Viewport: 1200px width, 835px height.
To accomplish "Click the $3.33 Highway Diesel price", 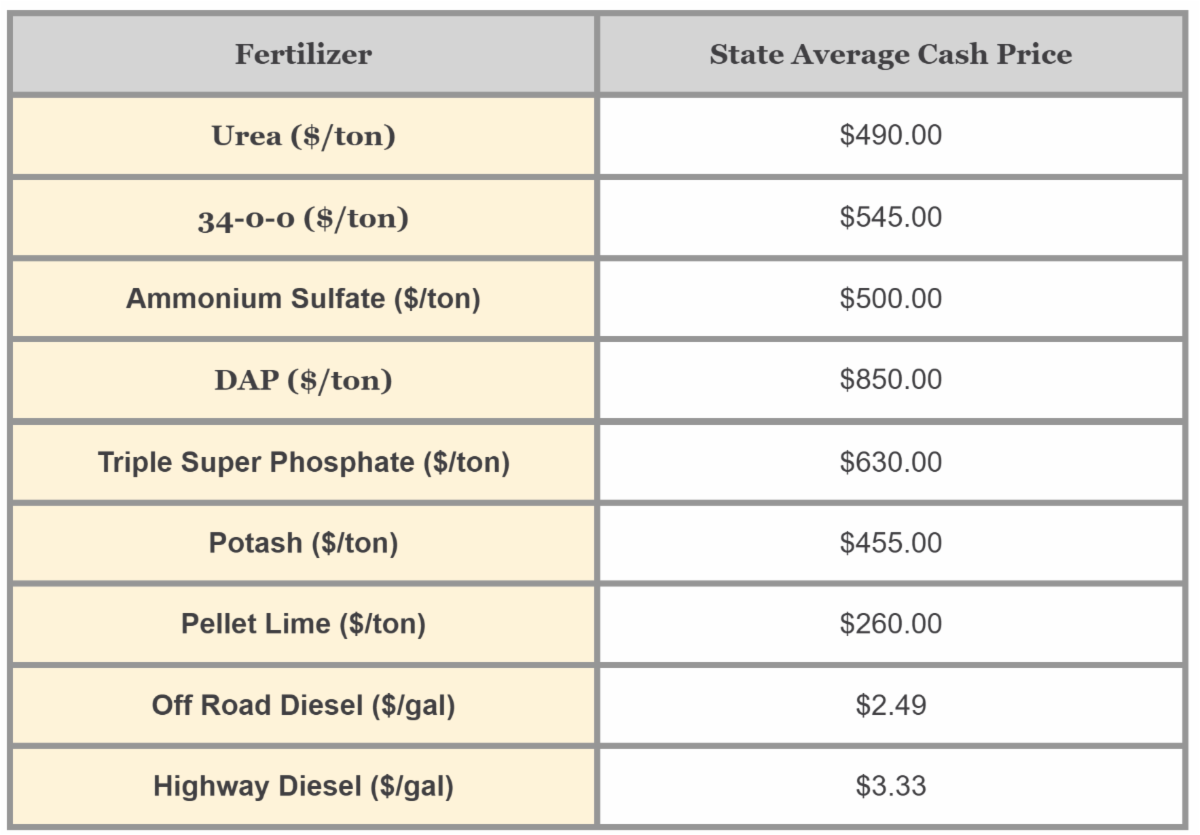I will 890,786.
